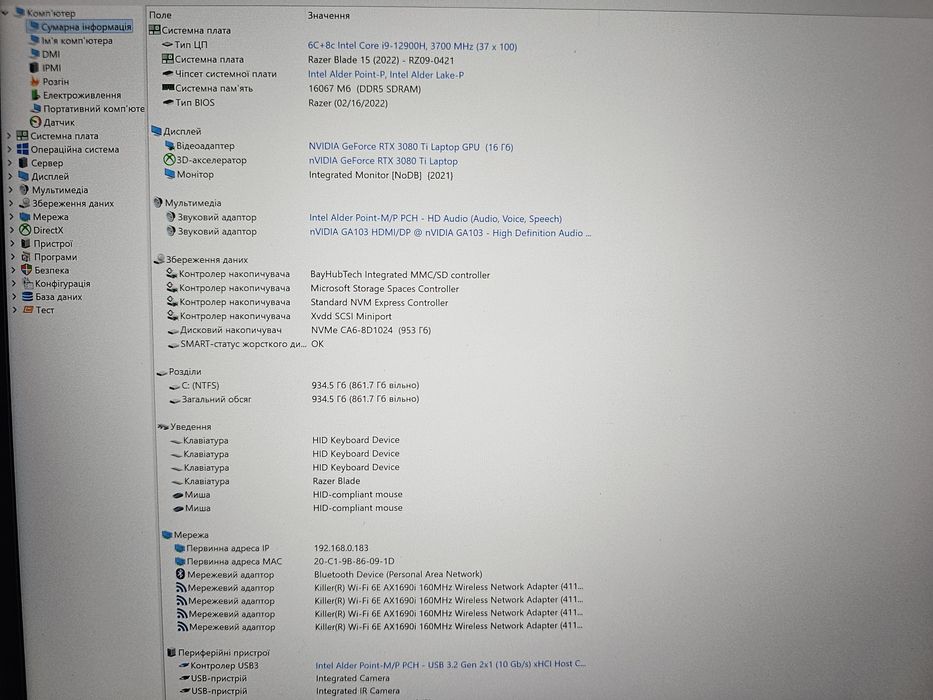This screenshot has height=700, width=933.
Task: Click the Дисковий накопичувач drive icon
Action: click(x=173, y=330)
